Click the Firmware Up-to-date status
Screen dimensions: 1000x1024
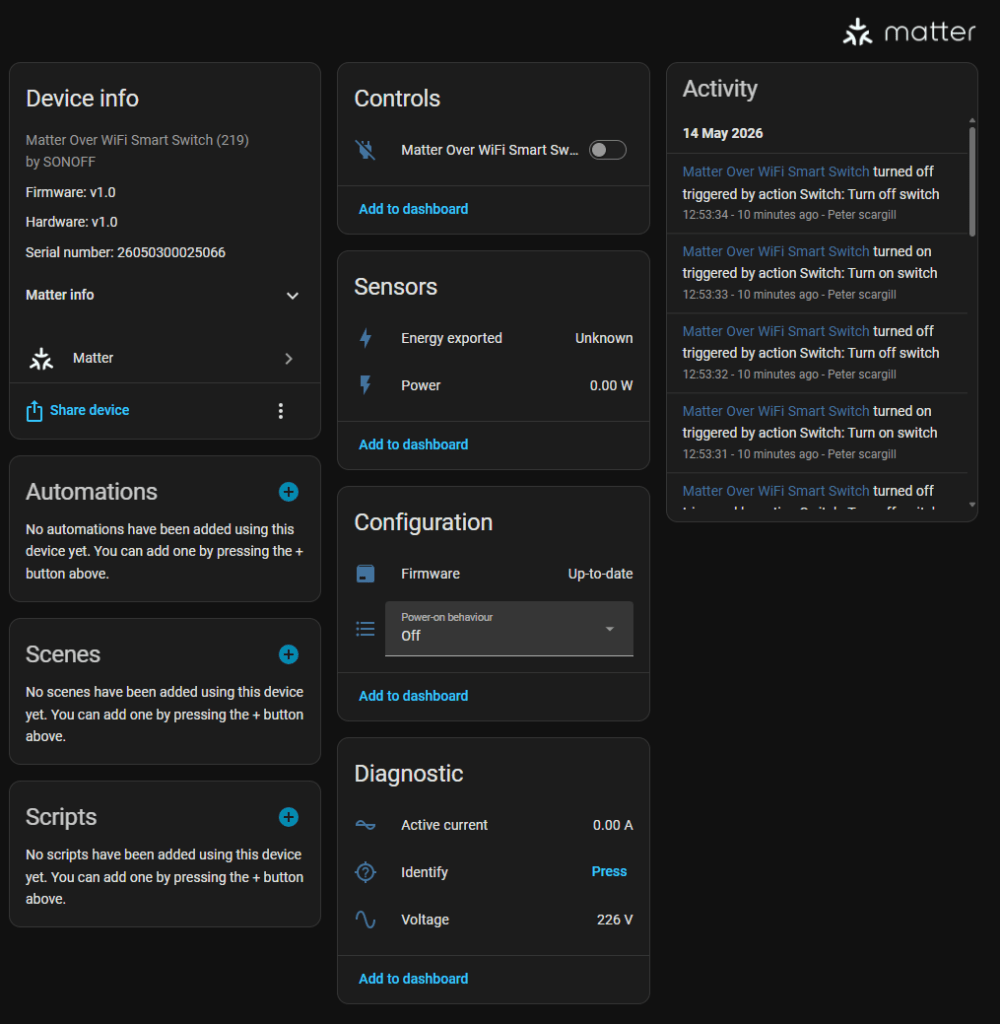click(600, 574)
